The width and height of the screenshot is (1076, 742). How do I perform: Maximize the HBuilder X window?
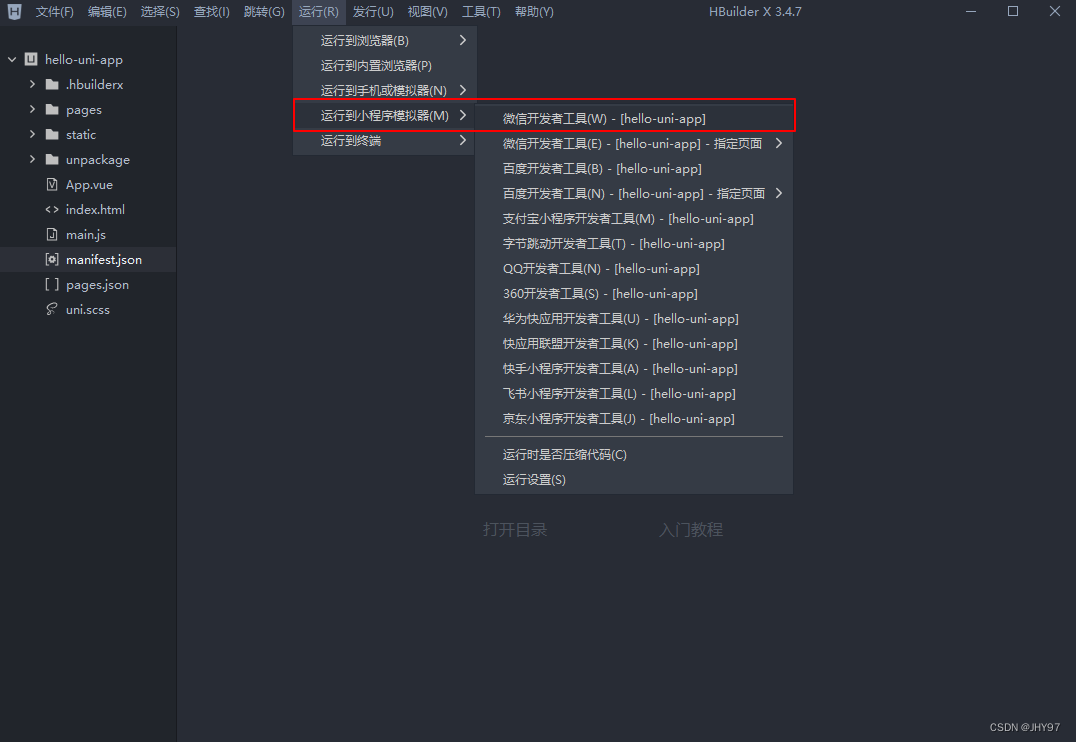[x=1013, y=11]
